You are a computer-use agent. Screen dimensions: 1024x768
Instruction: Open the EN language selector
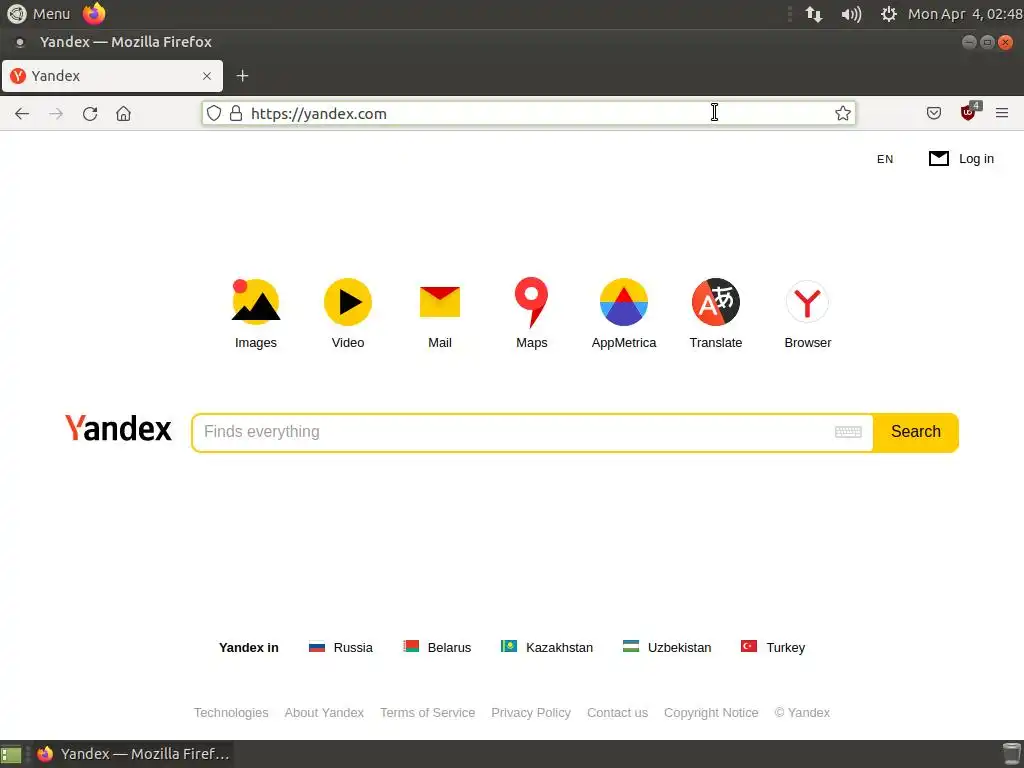pos(885,159)
